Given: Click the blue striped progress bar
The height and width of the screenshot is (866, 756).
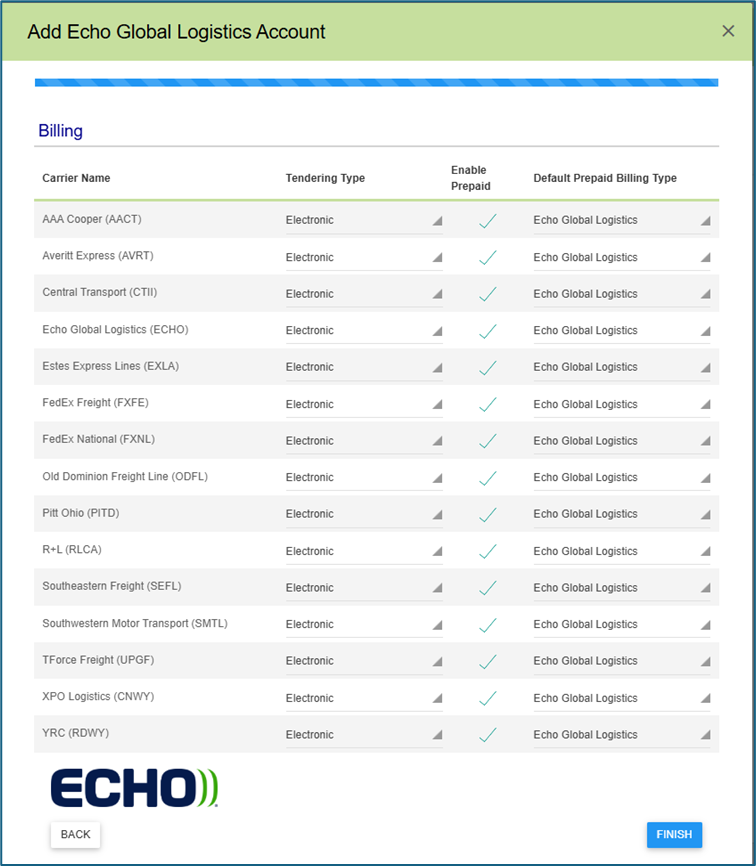Looking at the screenshot, I should (x=376, y=83).
